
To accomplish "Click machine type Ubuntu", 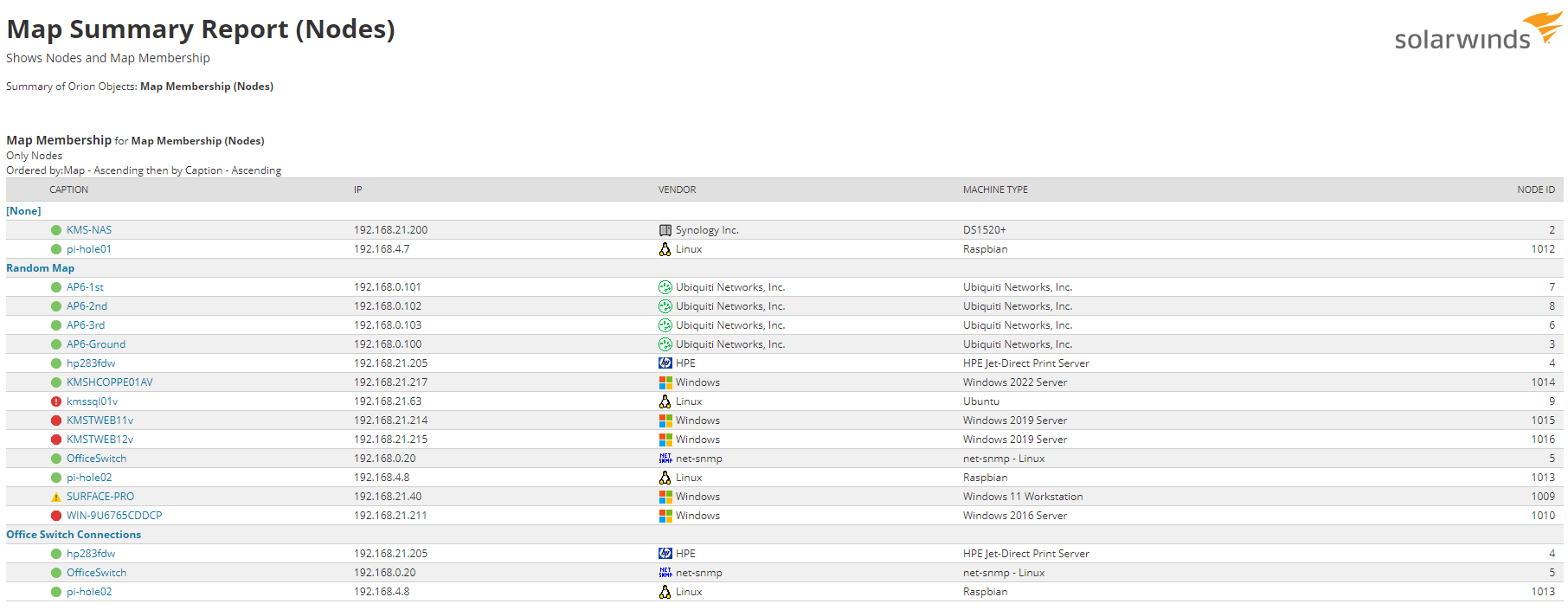I will pos(981,401).
